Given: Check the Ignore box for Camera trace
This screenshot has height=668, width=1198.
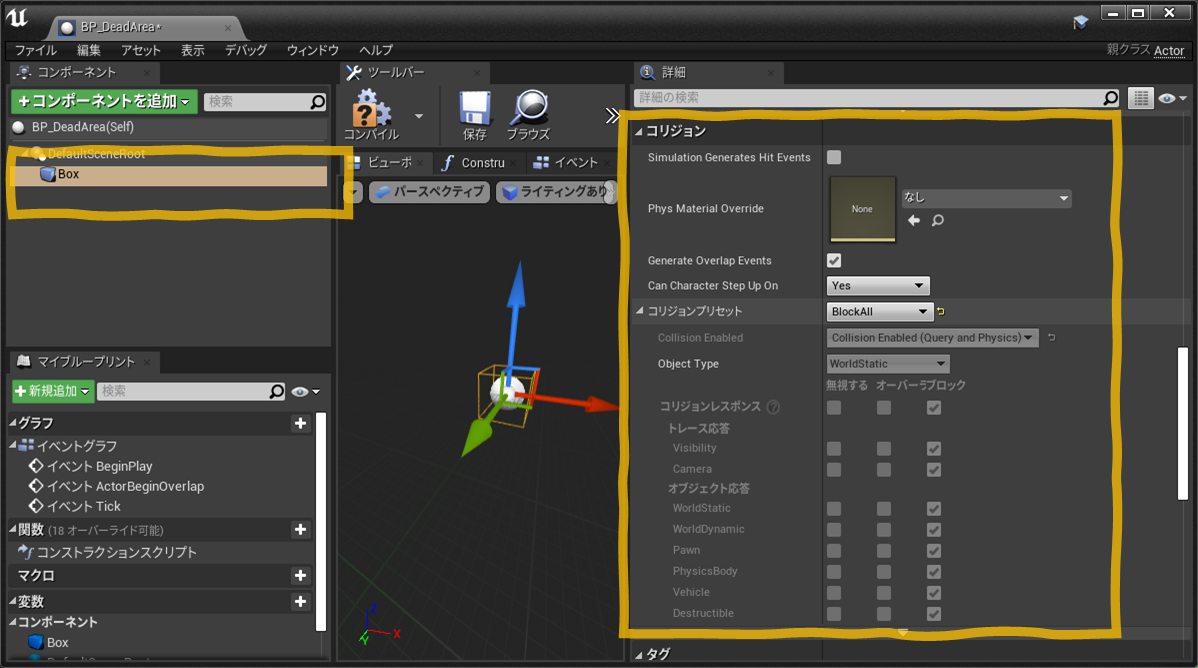Looking at the screenshot, I should pyautogui.click(x=834, y=469).
